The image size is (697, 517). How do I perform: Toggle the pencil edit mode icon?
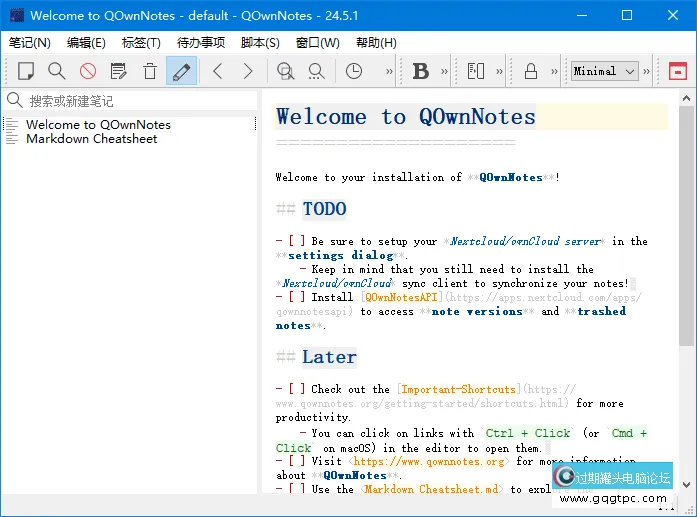pyautogui.click(x=181, y=71)
